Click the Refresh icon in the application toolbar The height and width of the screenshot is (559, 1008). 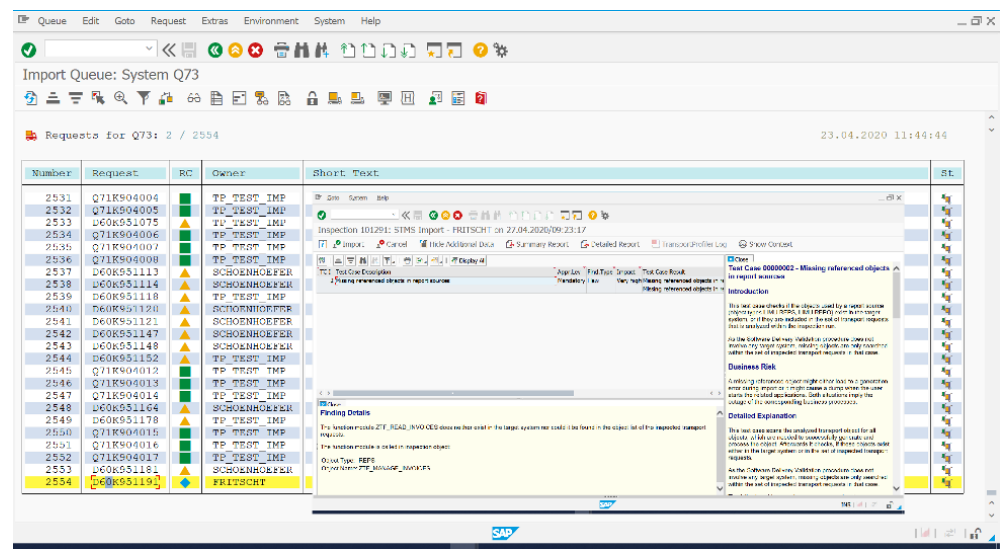[31, 98]
